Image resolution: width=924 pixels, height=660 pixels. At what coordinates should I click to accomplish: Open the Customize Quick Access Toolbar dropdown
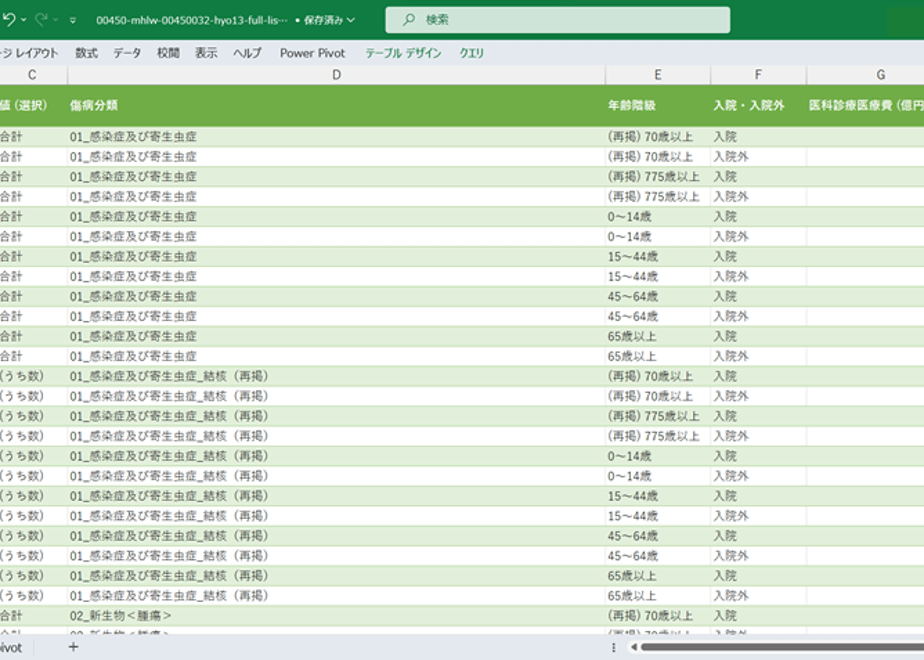(72, 20)
